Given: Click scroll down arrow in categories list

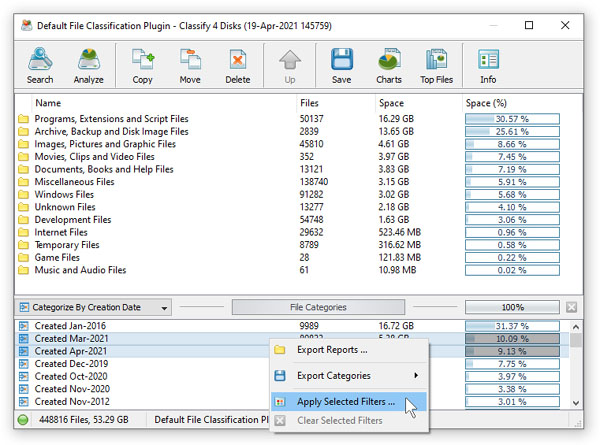Looking at the screenshot, I should click(x=576, y=403).
